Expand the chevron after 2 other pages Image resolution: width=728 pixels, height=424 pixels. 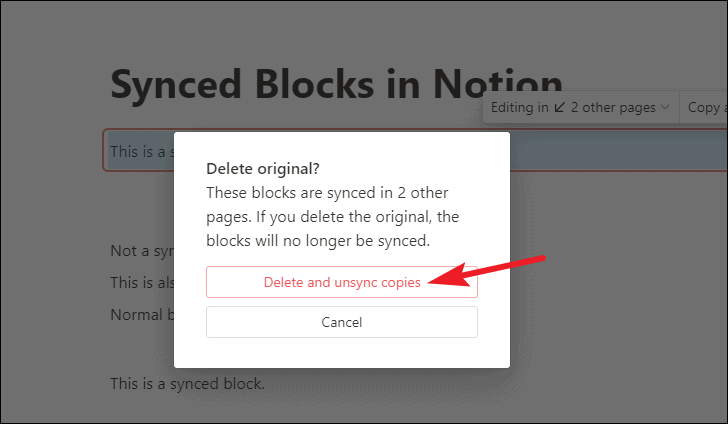coord(665,107)
